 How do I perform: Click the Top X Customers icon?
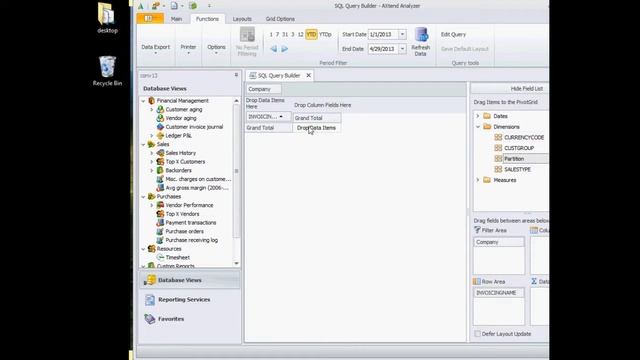160,162
